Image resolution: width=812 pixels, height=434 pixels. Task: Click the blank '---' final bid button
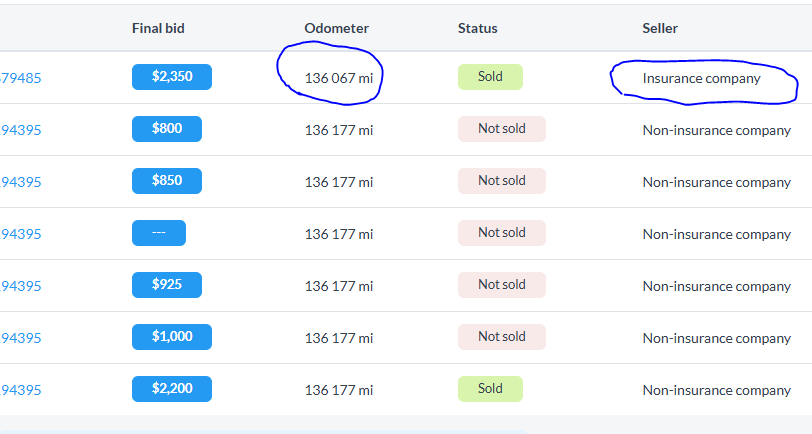click(158, 233)
